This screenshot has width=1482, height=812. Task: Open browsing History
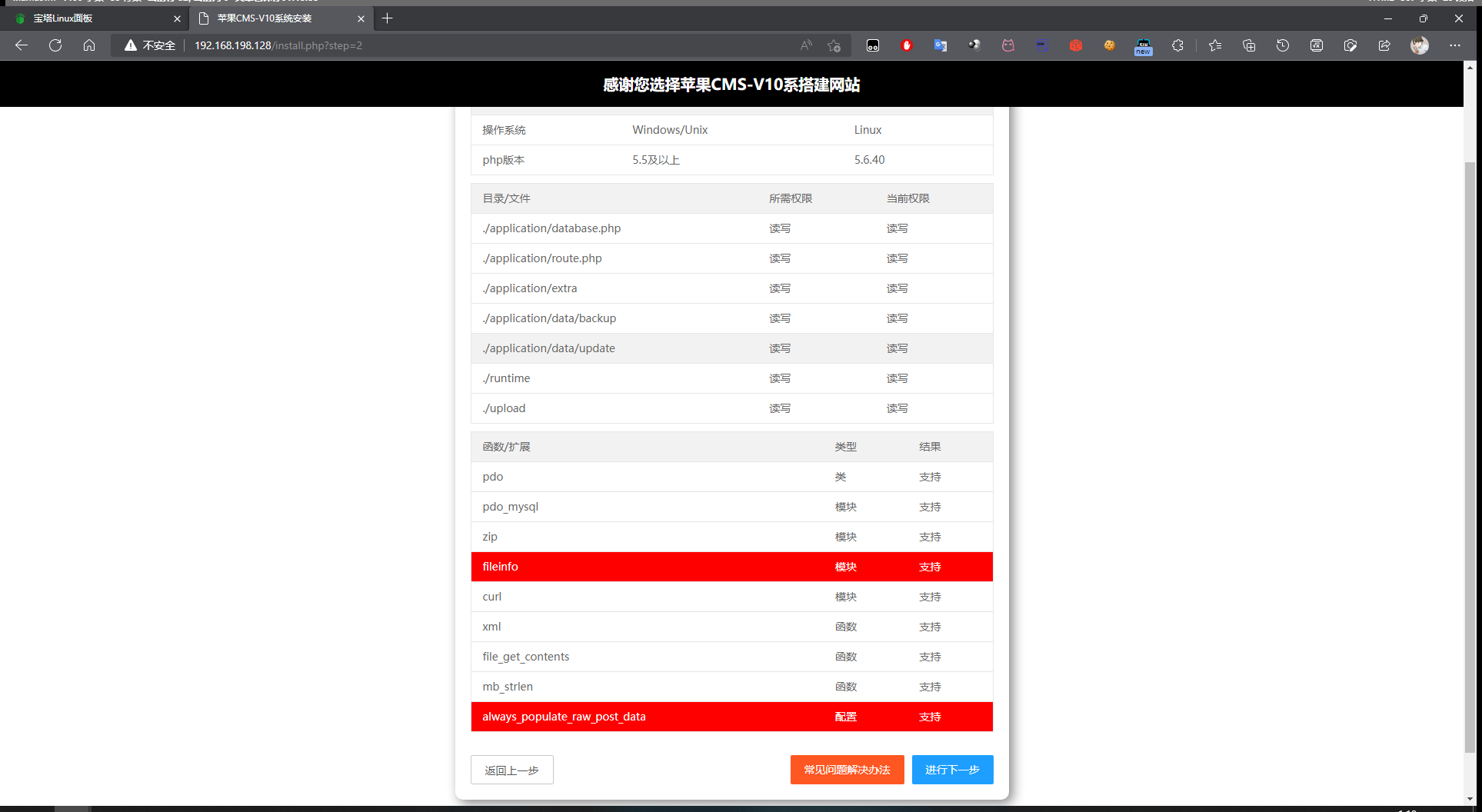(x=1283, y=45)
